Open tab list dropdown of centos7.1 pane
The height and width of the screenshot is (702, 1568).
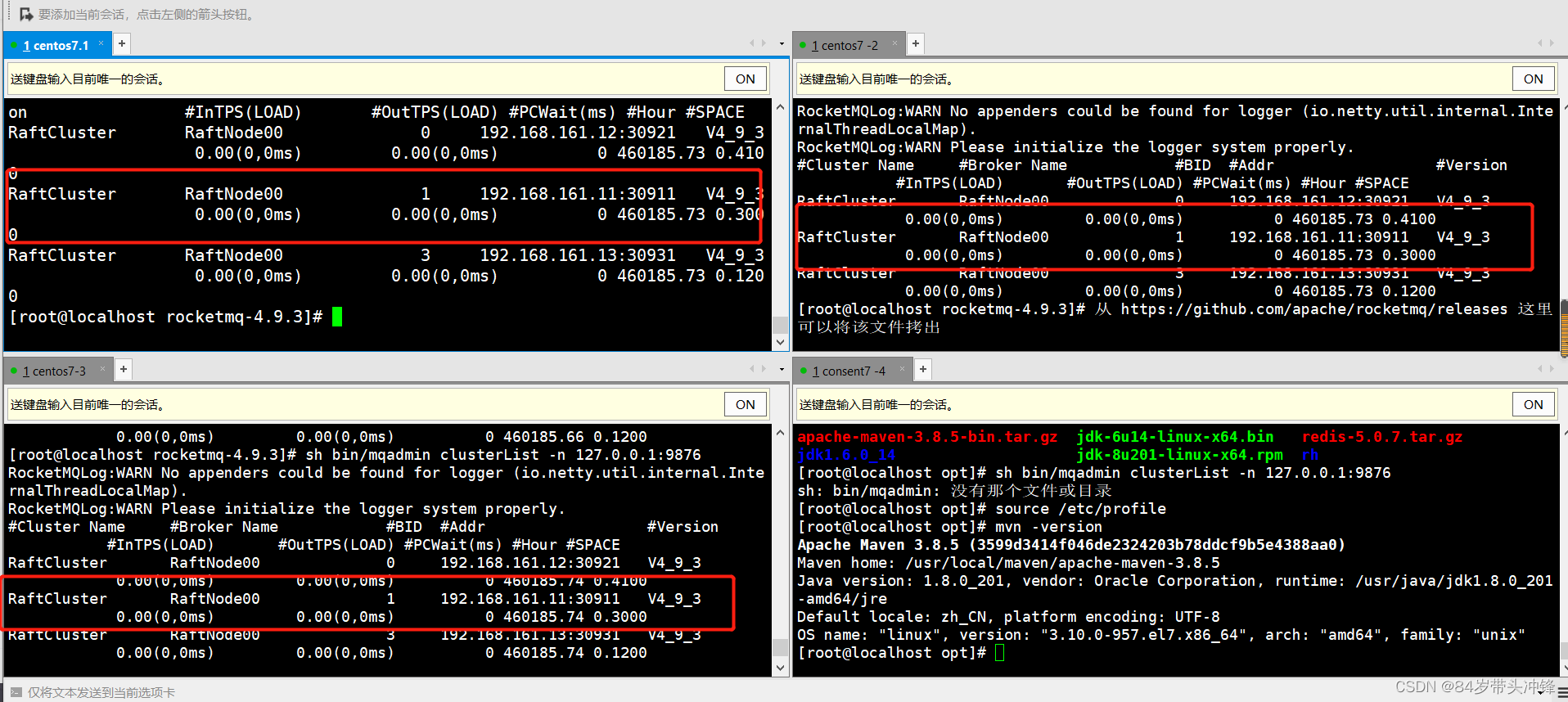pyautogui.click(x=782, y=44)
